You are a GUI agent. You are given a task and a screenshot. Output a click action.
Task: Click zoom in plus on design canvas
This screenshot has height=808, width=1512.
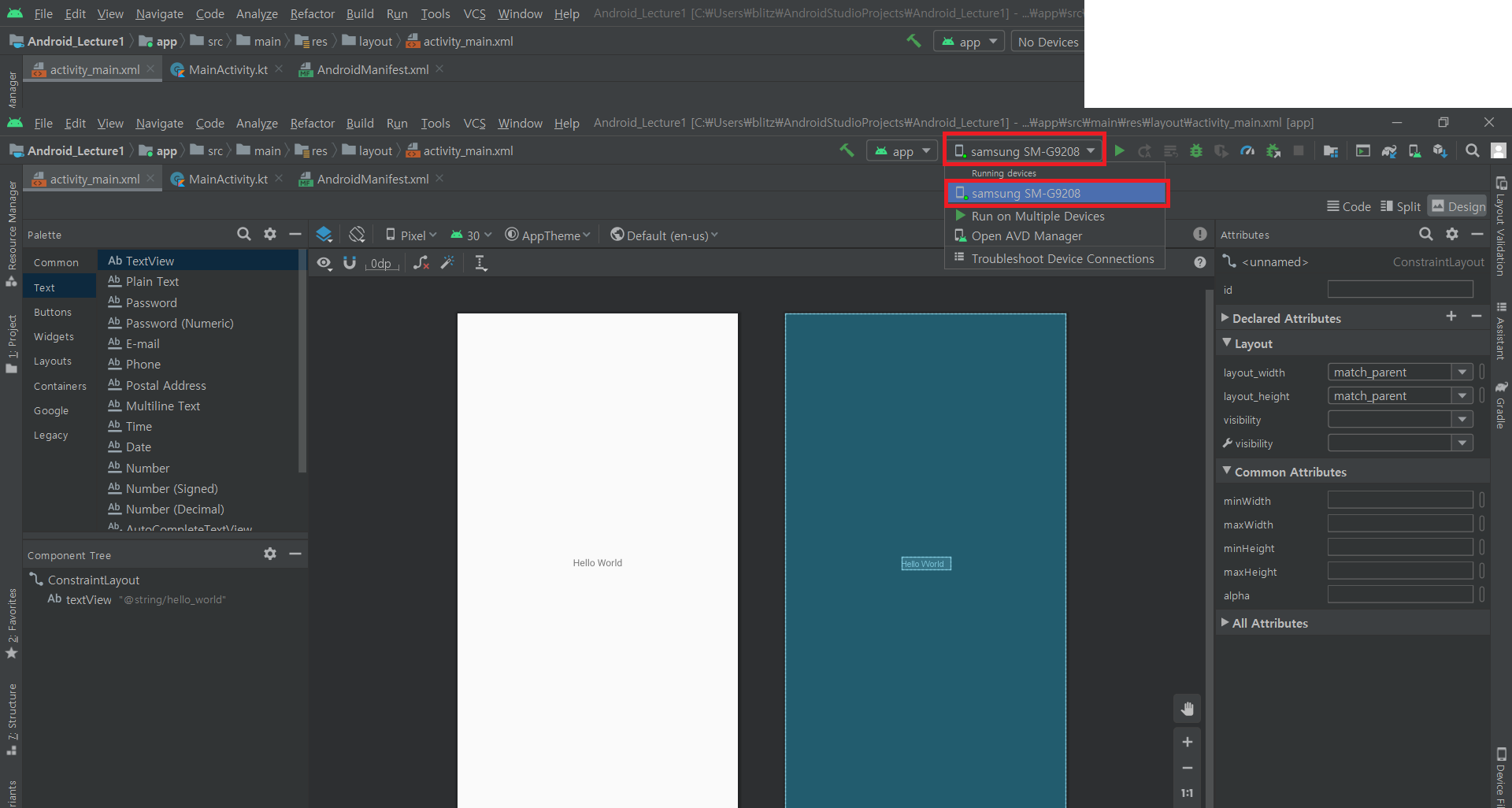pos(1188,742)
